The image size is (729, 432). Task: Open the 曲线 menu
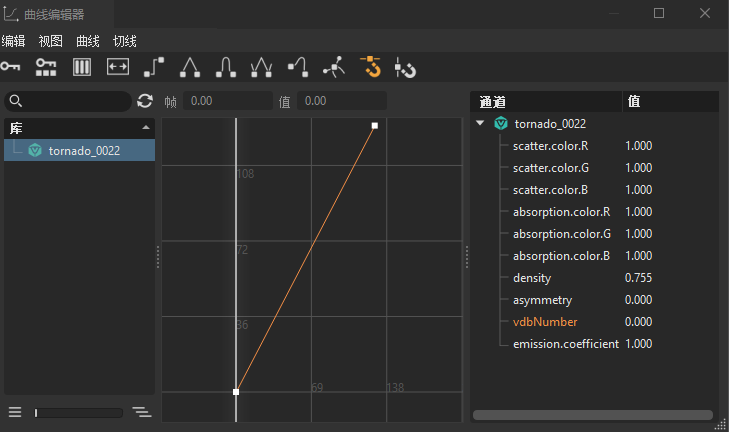point(87,41)
